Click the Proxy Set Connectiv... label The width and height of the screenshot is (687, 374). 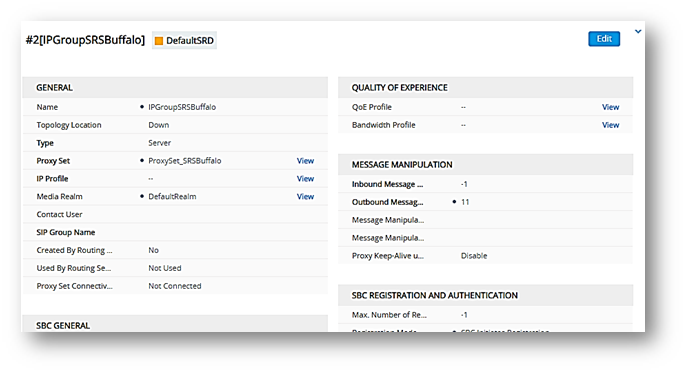point(74,286)
